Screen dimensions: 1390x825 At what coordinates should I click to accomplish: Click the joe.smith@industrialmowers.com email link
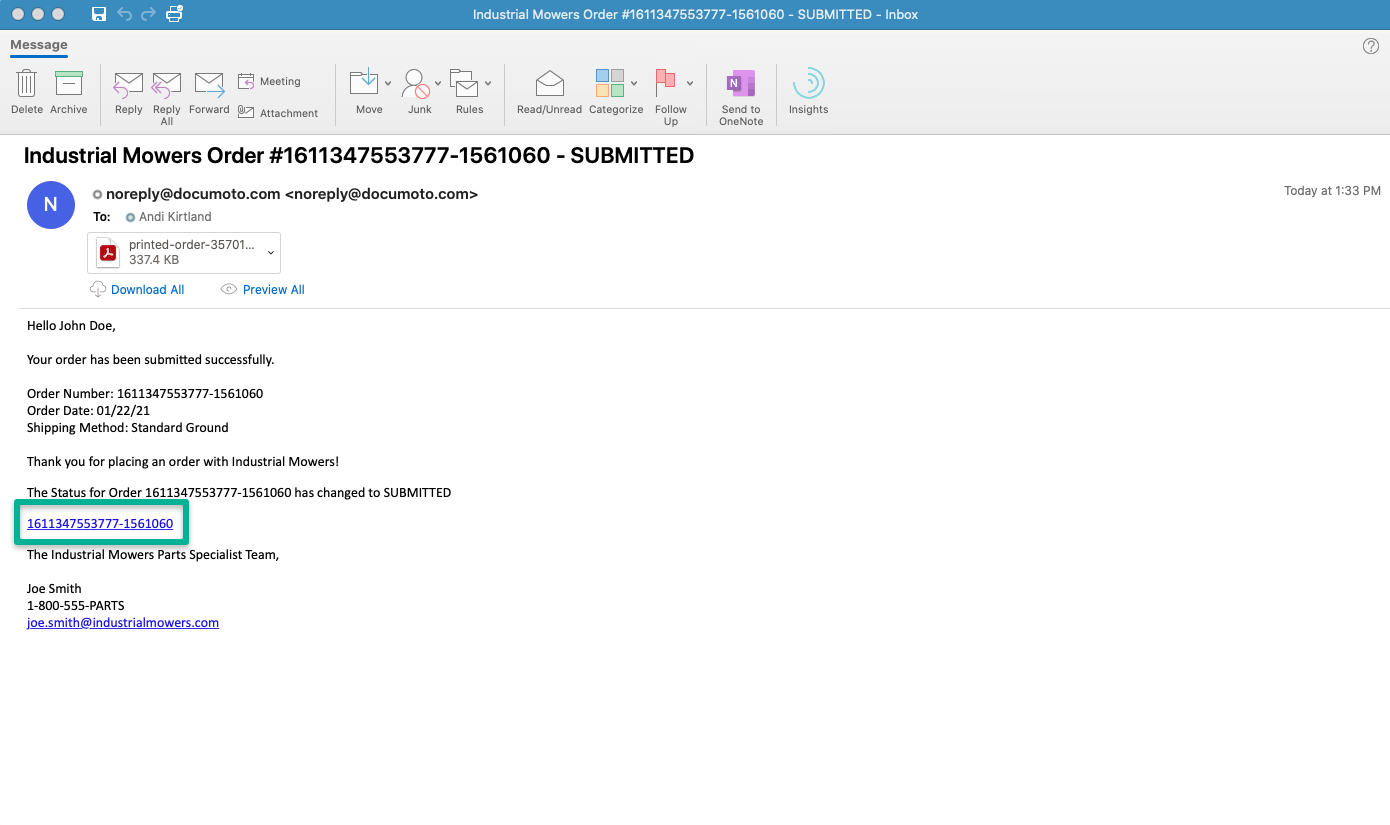pos(123,623)
